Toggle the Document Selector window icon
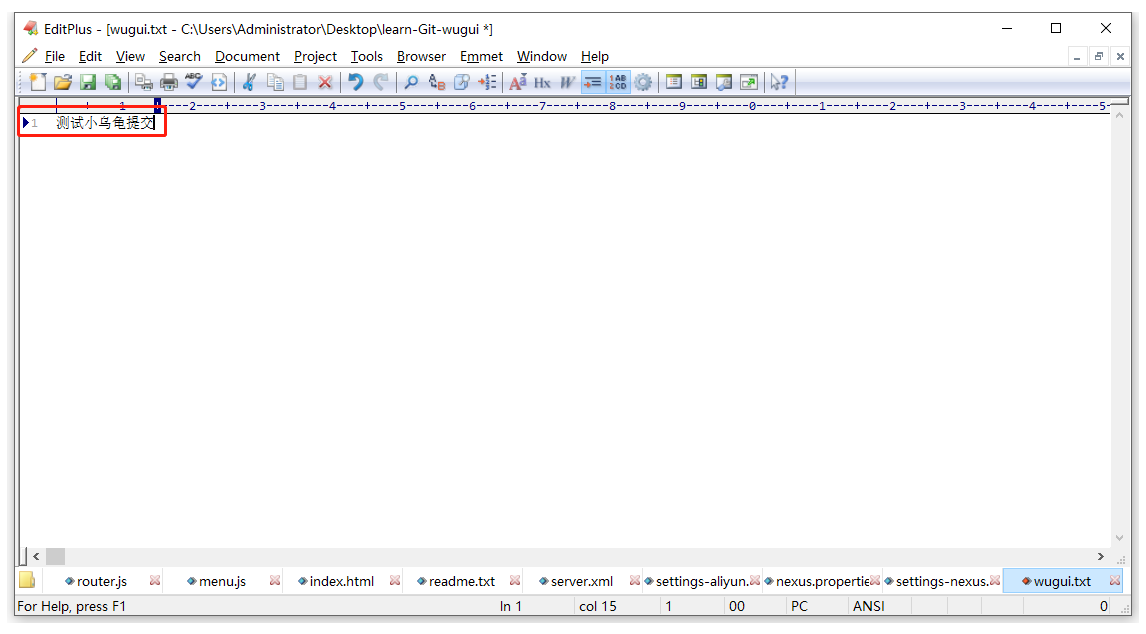 pyautogui.click(x=674, y=82)
